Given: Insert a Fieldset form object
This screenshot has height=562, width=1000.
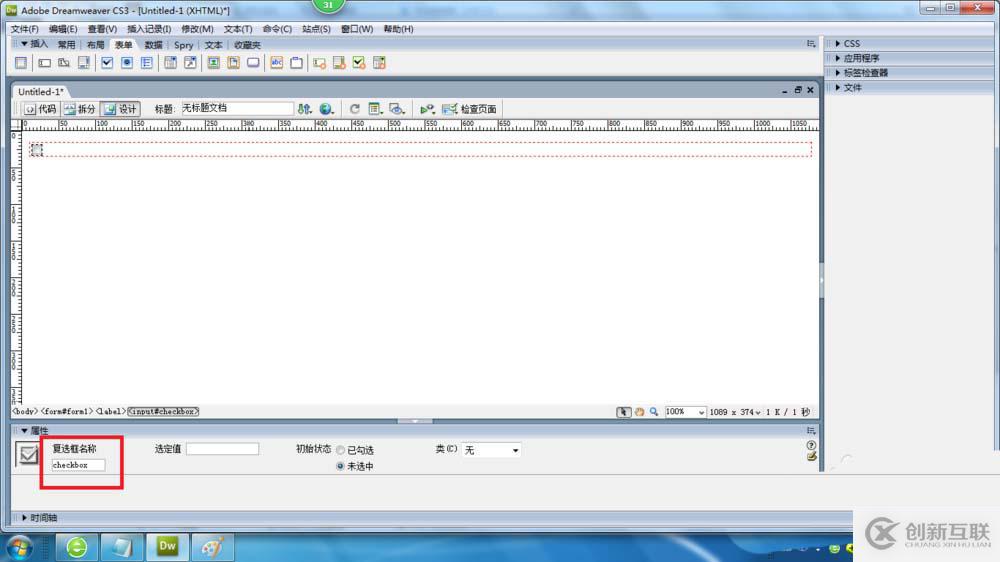Looking at the screenshot, I should [297, 63].
